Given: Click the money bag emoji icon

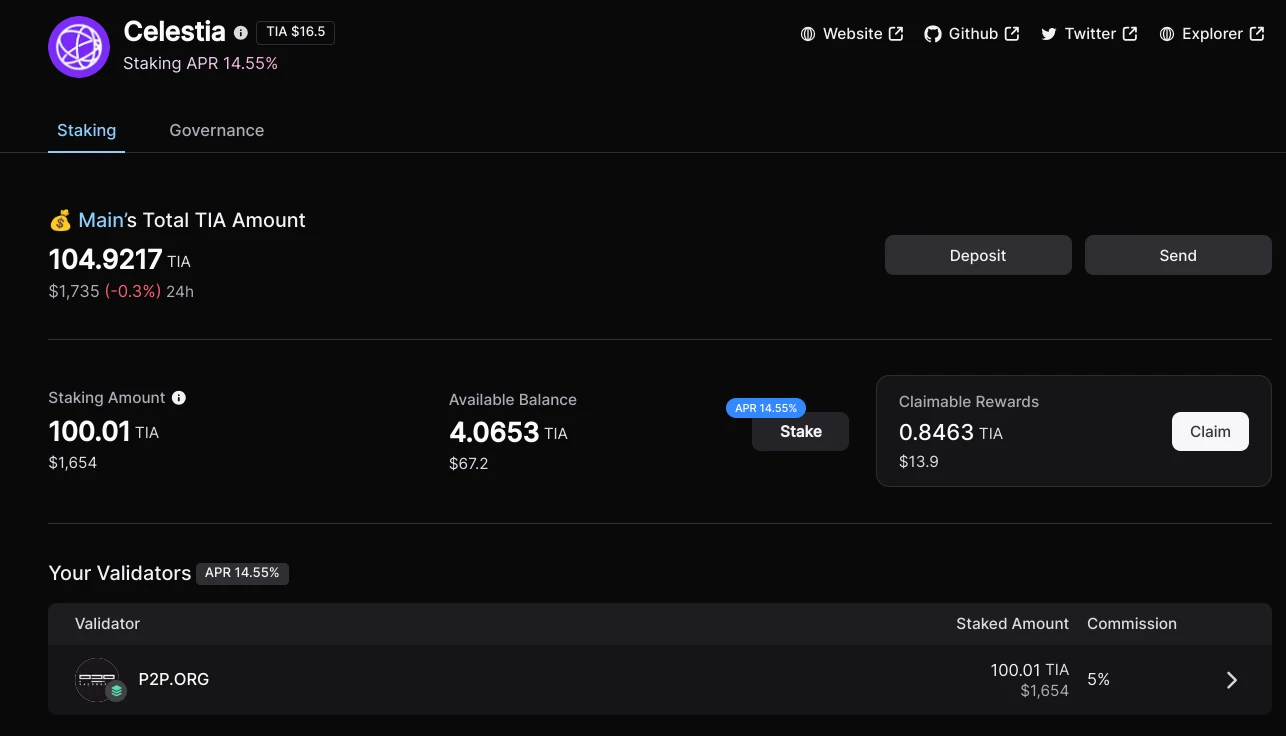Looking at the screenshot, I should [x=60, y=220].
